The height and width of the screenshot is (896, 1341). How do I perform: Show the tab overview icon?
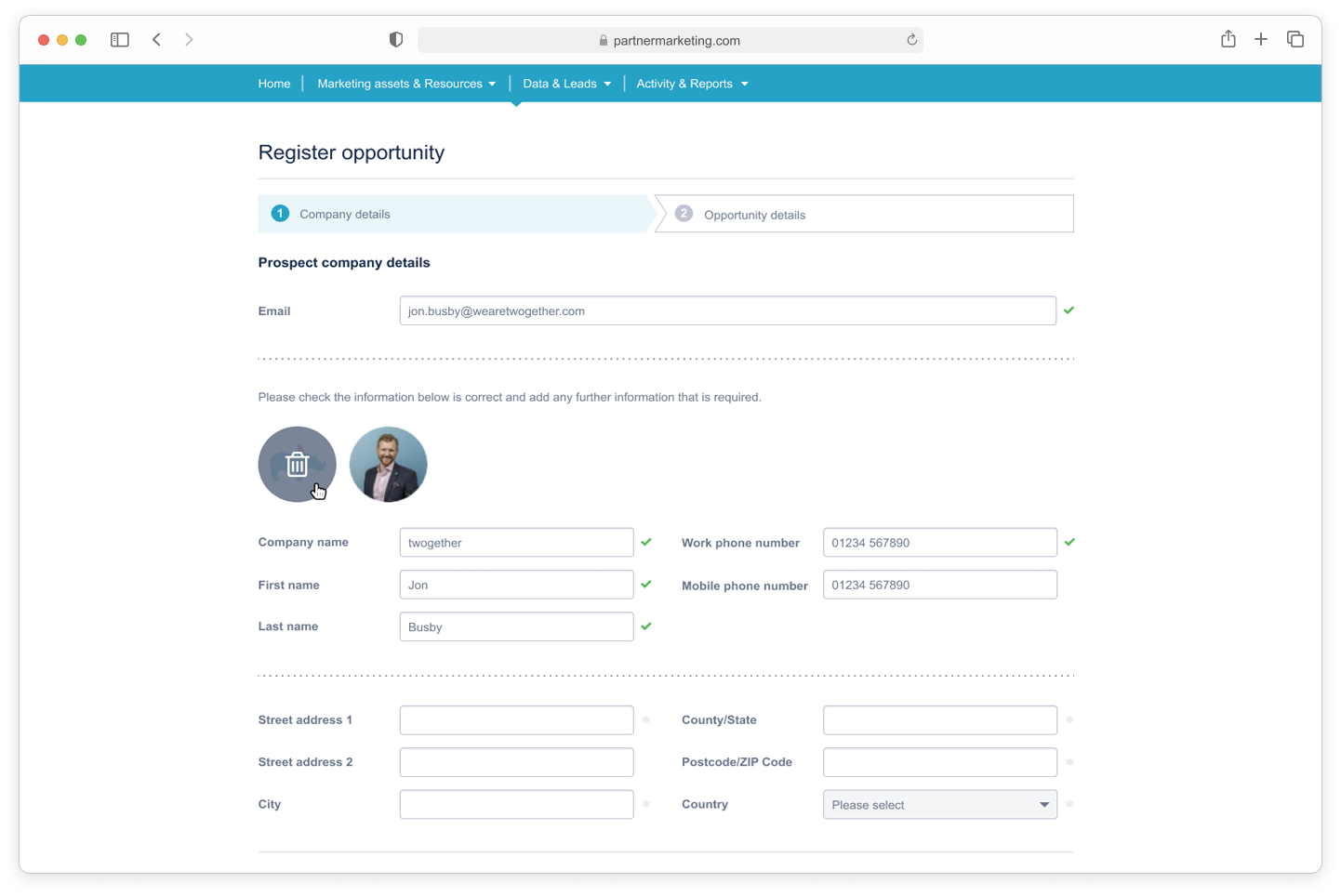coord(1295,39)
